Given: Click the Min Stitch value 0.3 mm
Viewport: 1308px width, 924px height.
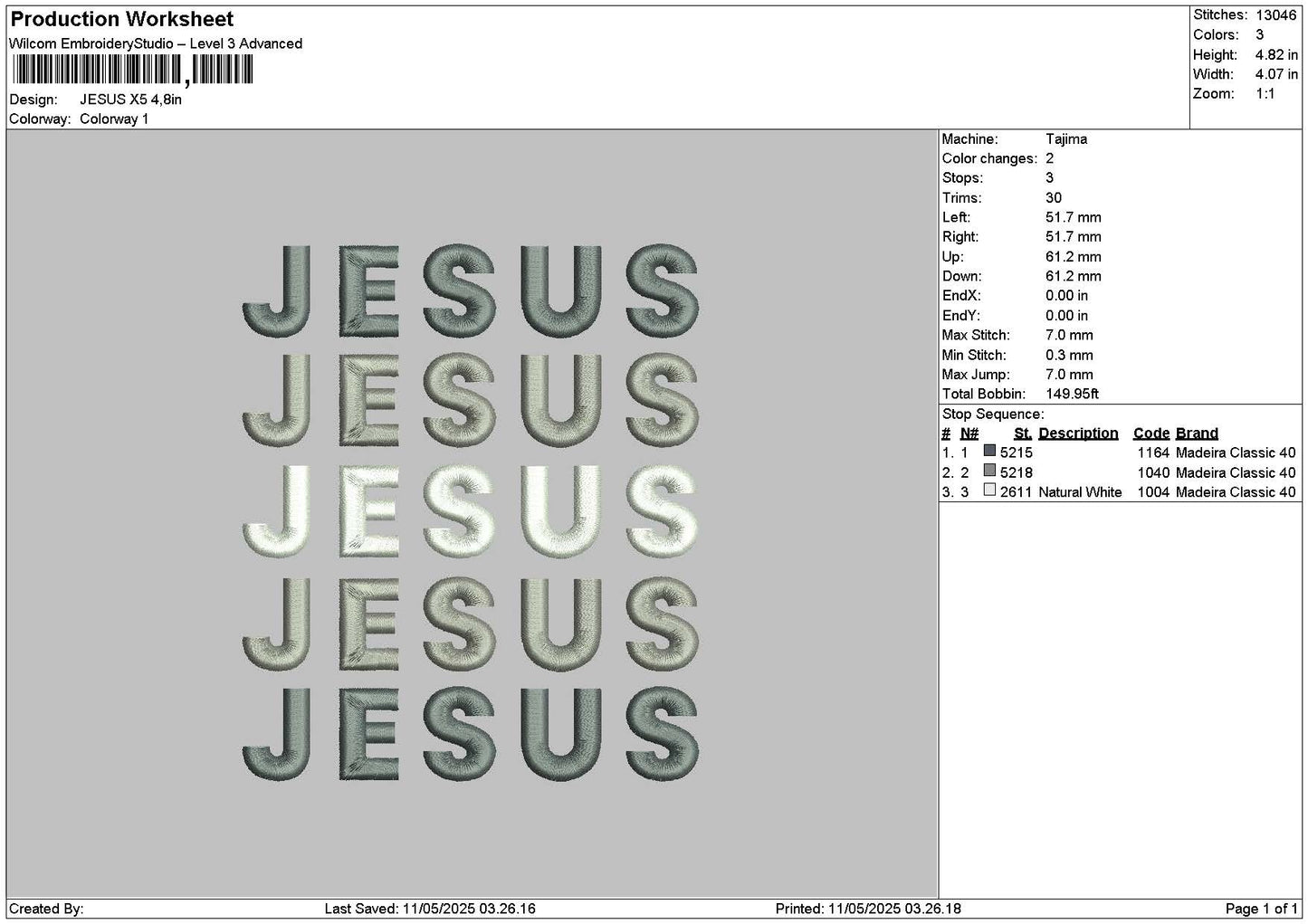Looking at the screenshot, I should 1069,356.
